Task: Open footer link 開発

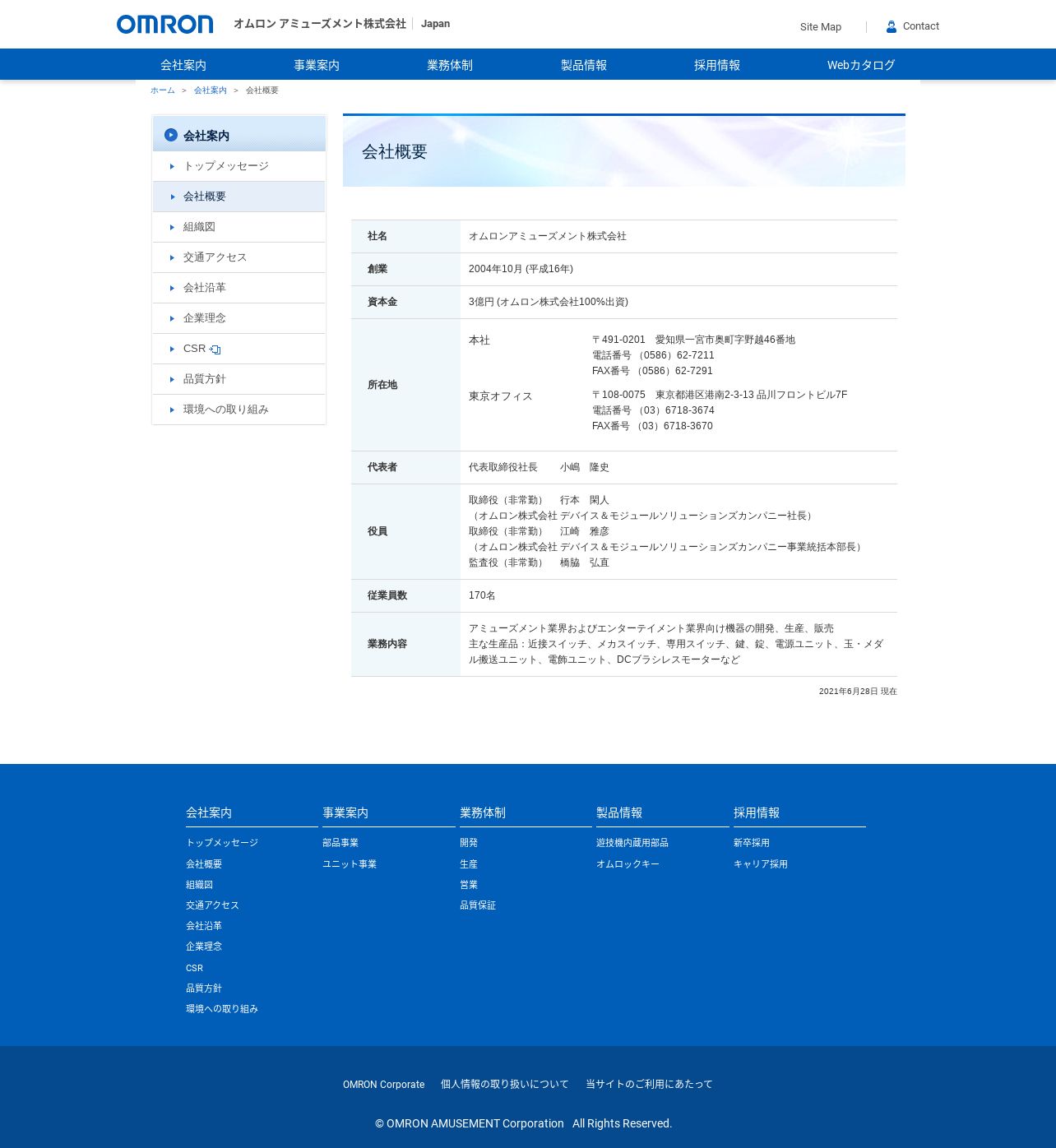Action: click(469, 843)
